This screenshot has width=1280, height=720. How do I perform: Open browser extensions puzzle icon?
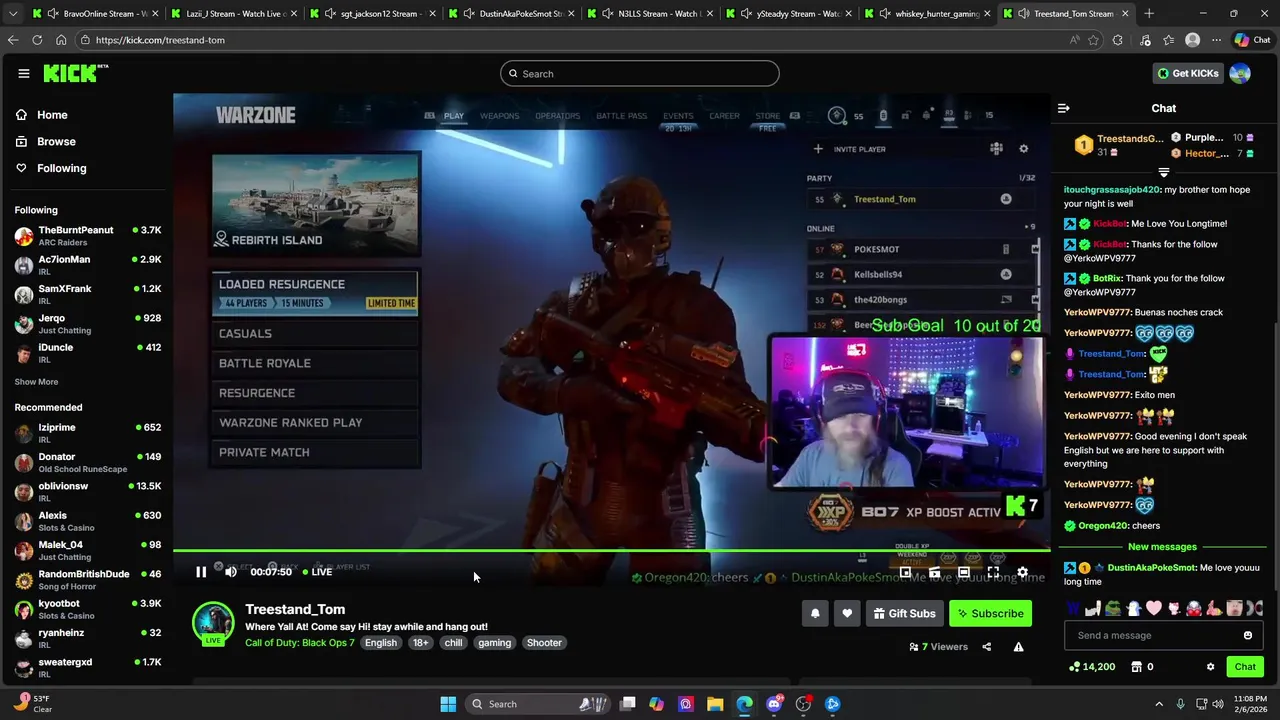pos(1118,40)
